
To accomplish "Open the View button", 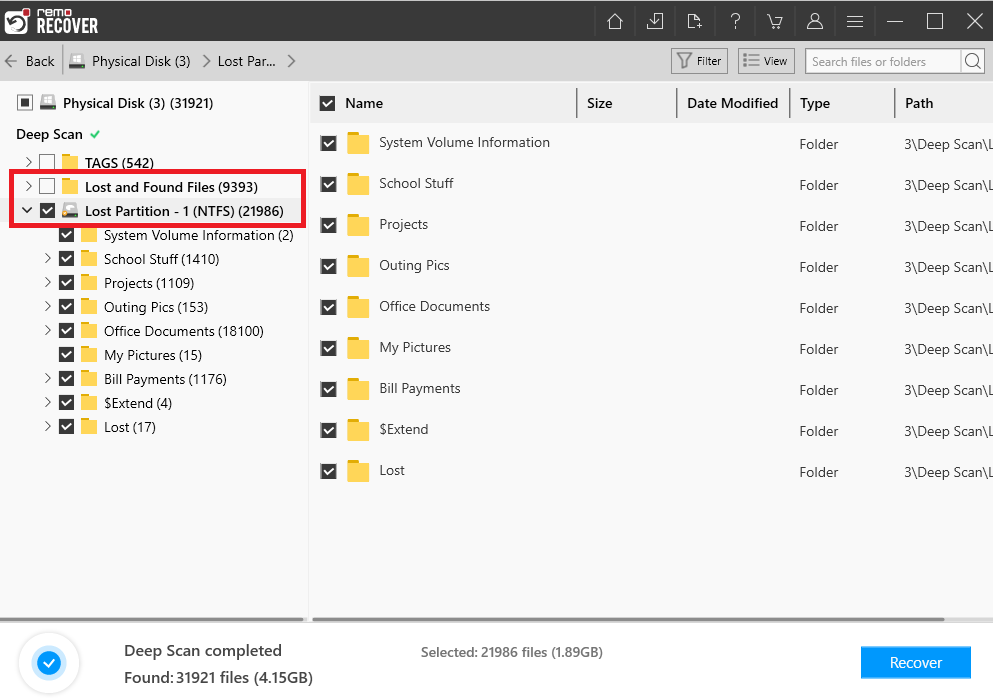I will click(x=766, y=61).
